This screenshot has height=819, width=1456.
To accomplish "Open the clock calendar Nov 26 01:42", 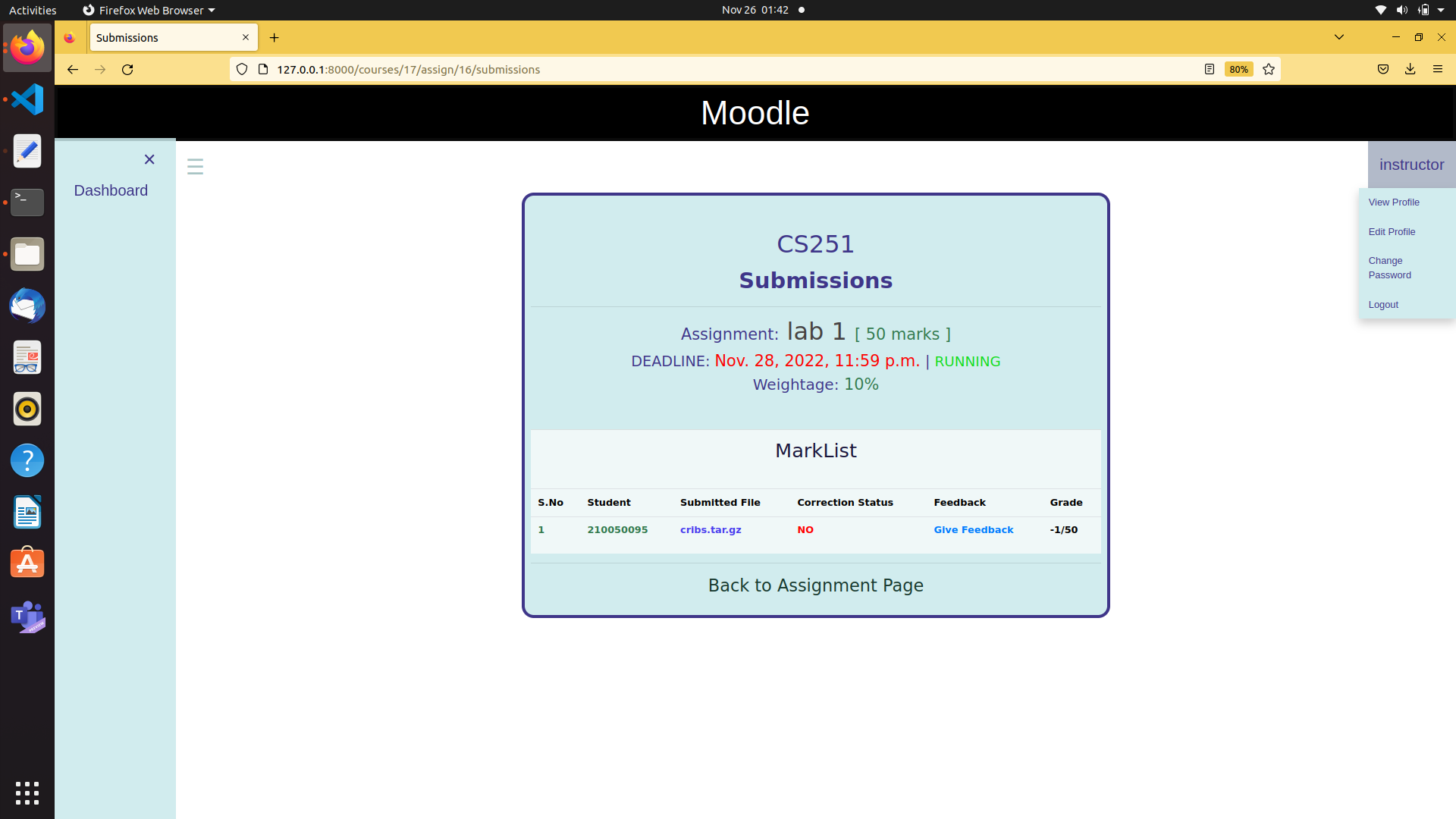I will point(755,10).
